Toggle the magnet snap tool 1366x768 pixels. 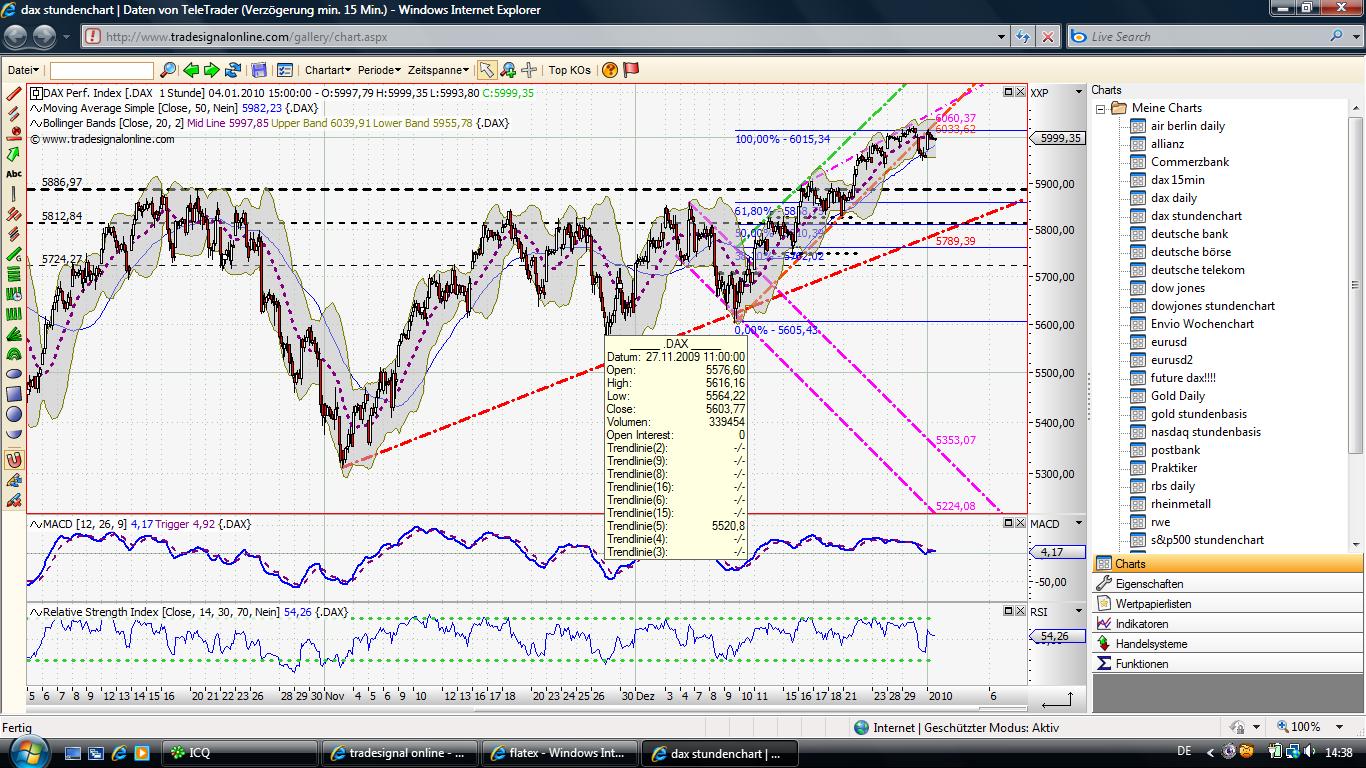[x=14, y=460]
